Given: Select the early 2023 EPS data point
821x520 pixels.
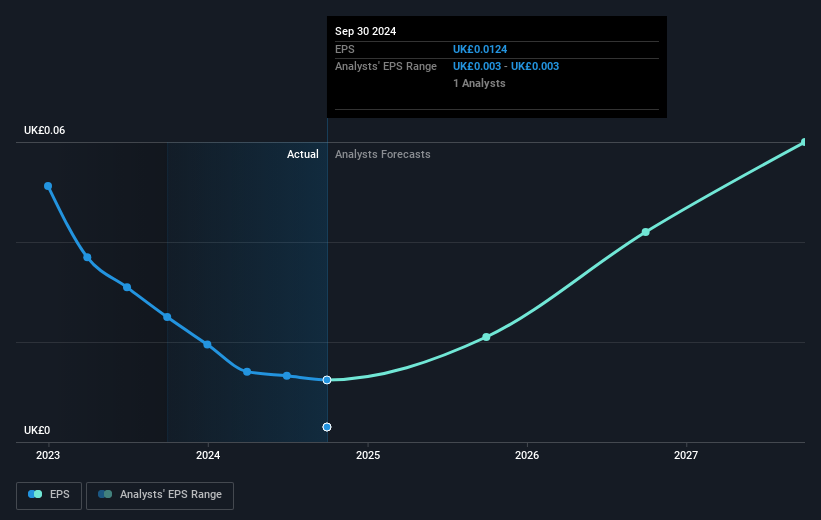Looking at the screenshot, I should click(48, 186).
